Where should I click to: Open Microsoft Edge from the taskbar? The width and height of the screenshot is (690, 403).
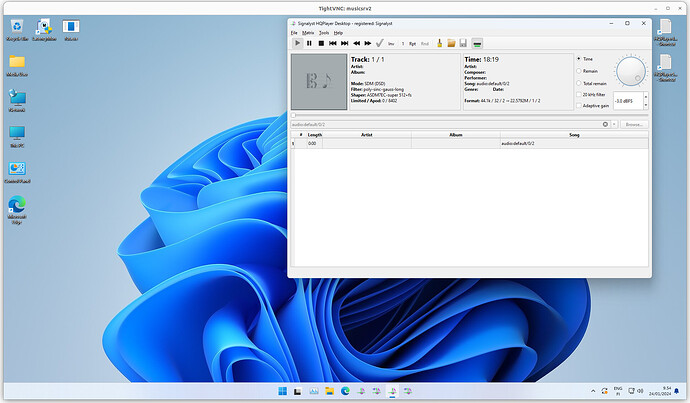click(345, 391)
